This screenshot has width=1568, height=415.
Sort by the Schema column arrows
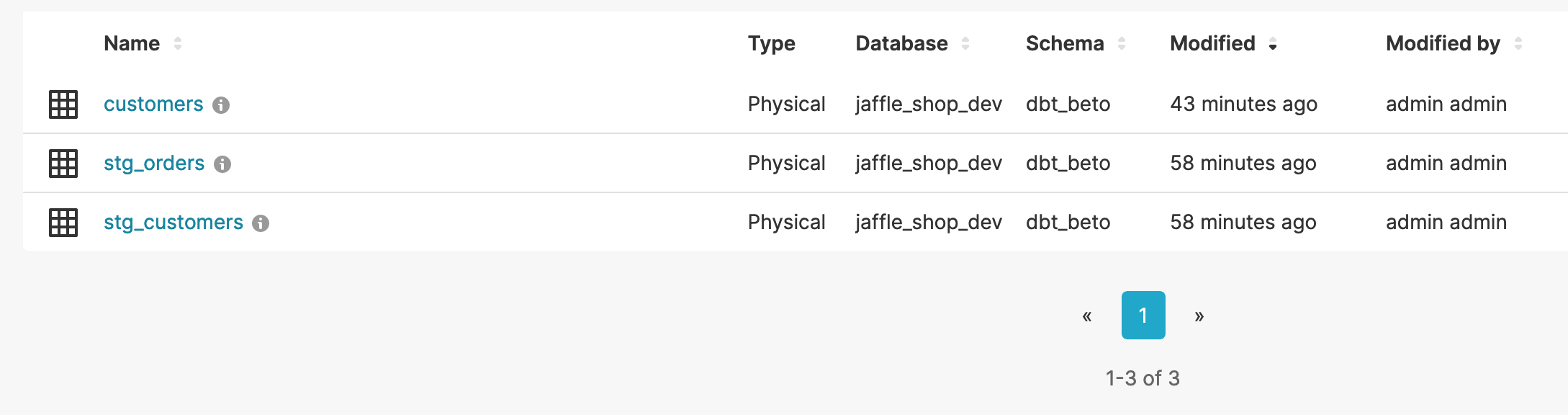click(x=1122, y=44)
